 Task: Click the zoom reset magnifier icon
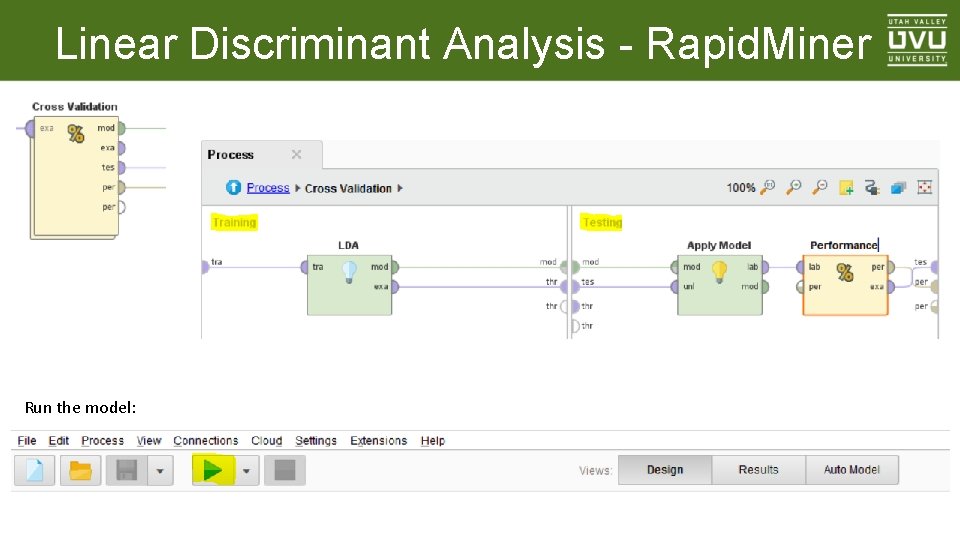(768, 187)
